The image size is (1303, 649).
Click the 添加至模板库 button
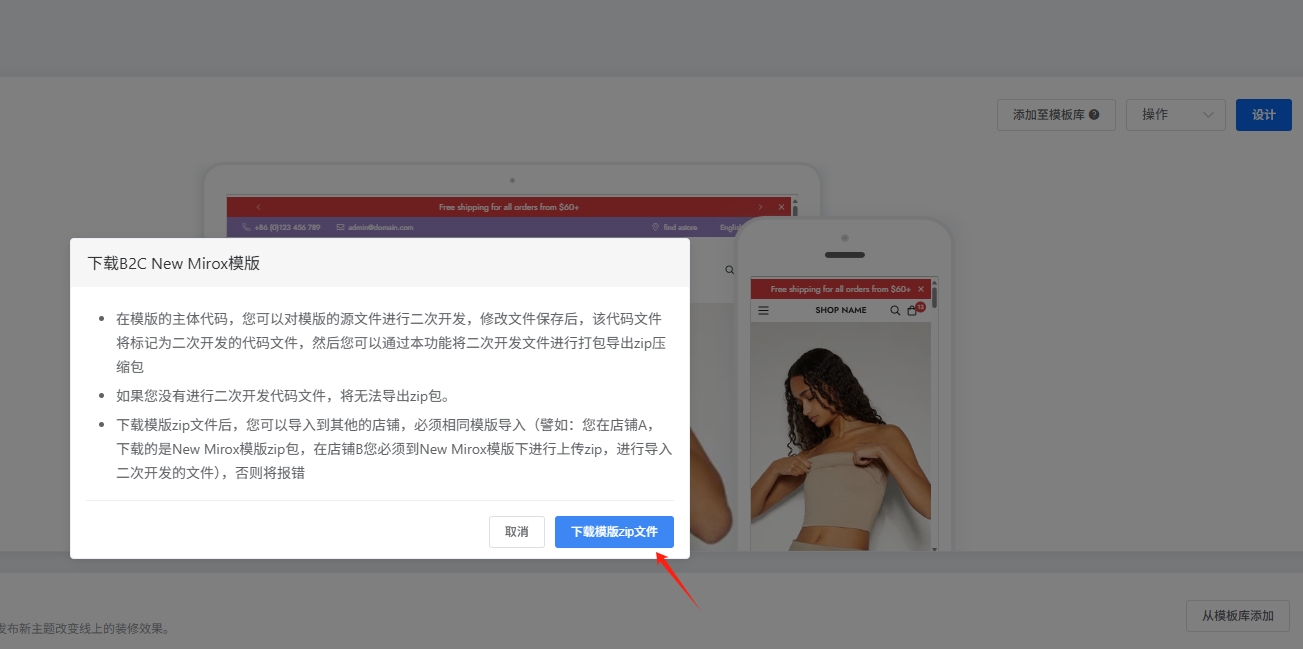coord(1048,115)
